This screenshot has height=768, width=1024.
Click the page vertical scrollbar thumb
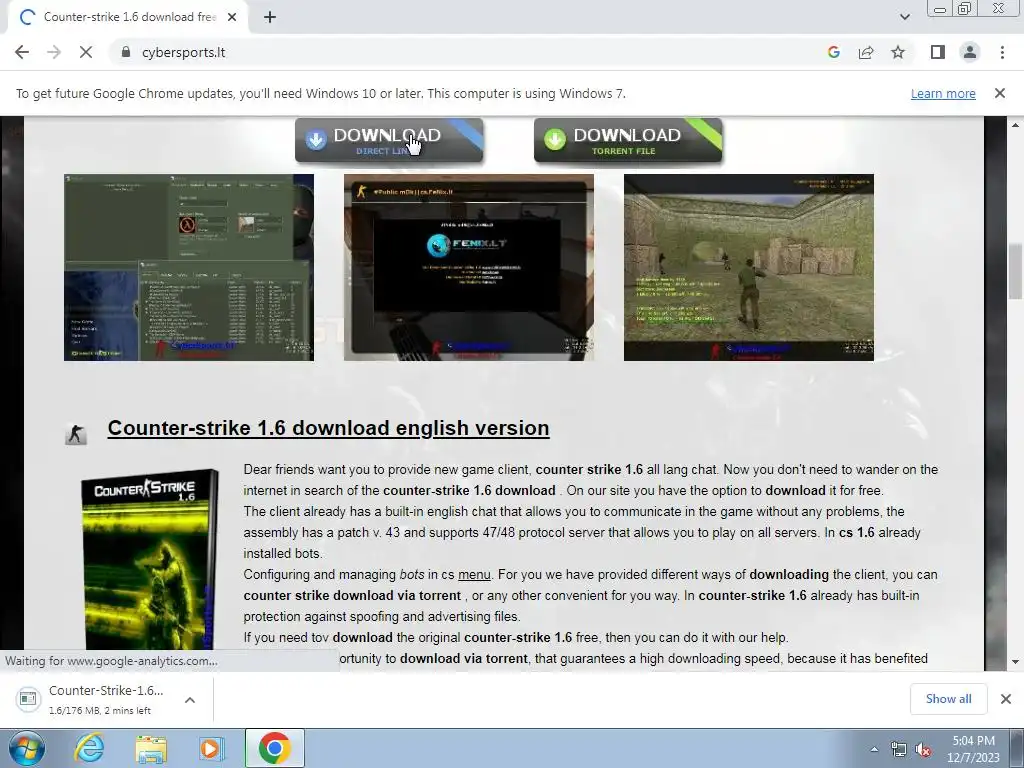1016,271
